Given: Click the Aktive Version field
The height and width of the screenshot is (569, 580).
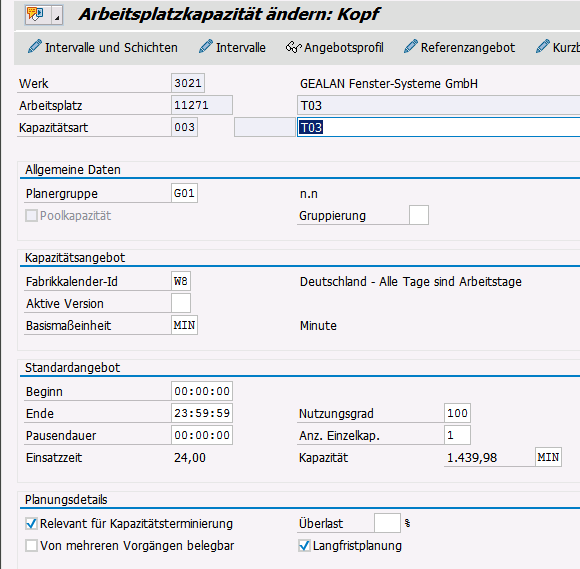Looking at the screenshot, I should click(x=181, y=303).
